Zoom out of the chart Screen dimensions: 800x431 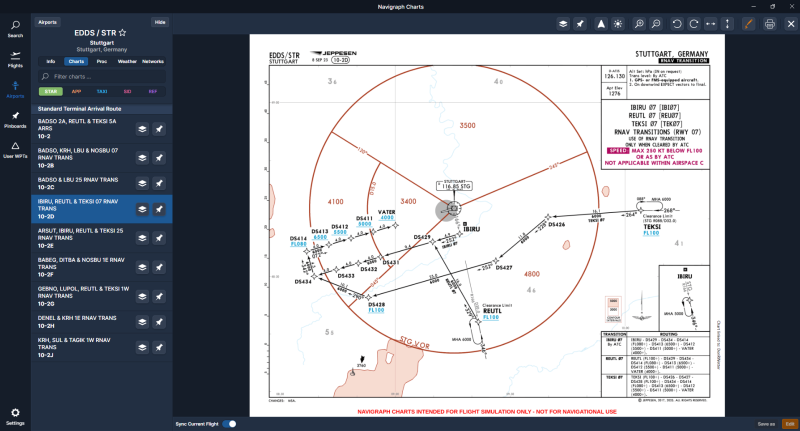pyautogui.click(x=656, y=24)
